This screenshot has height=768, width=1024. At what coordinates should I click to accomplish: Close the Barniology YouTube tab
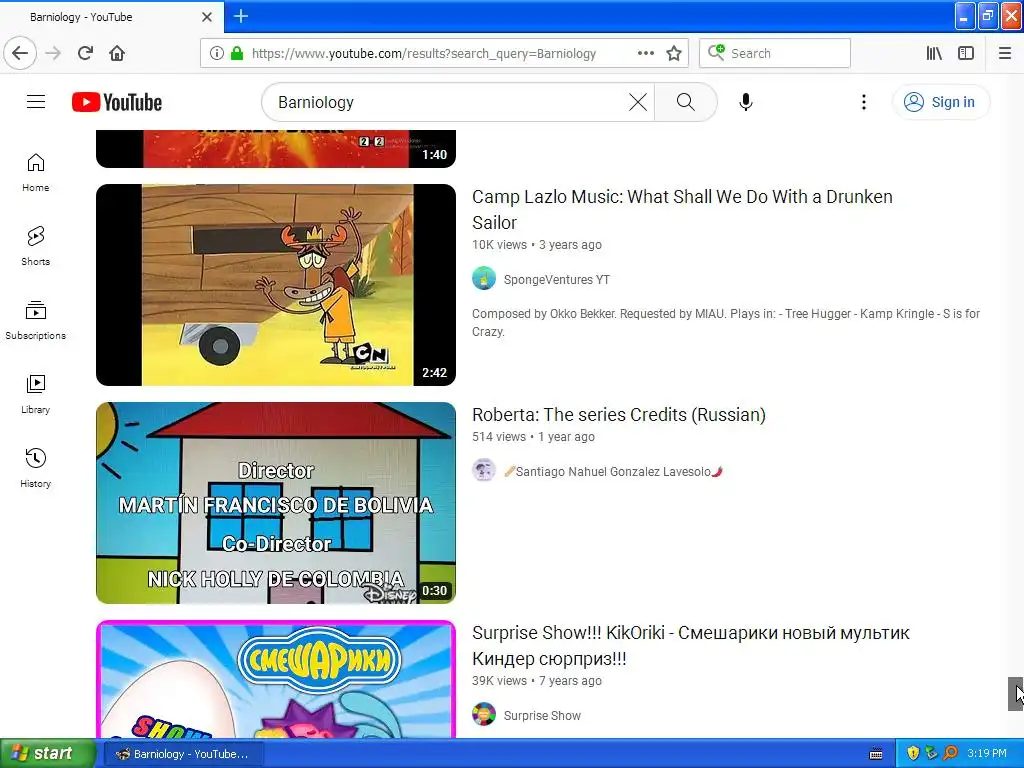point(207,17)
